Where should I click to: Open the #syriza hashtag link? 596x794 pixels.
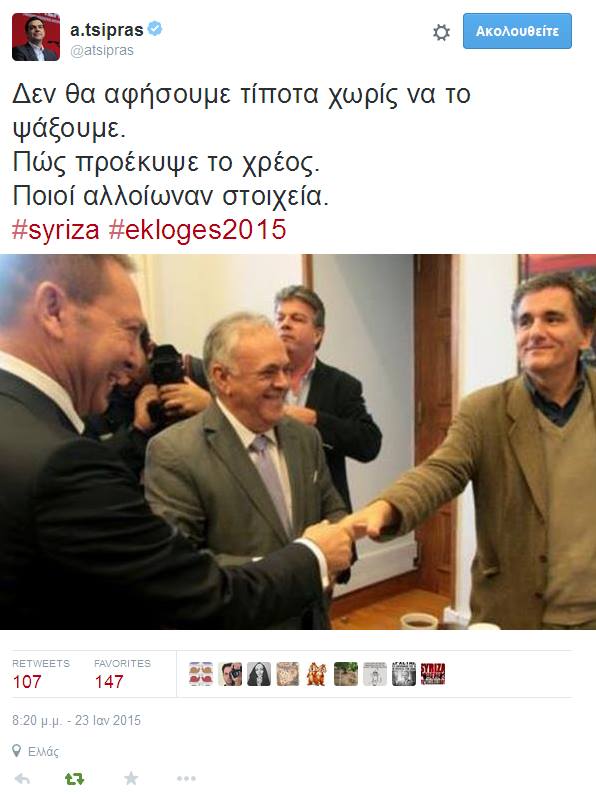pos(56,229)
